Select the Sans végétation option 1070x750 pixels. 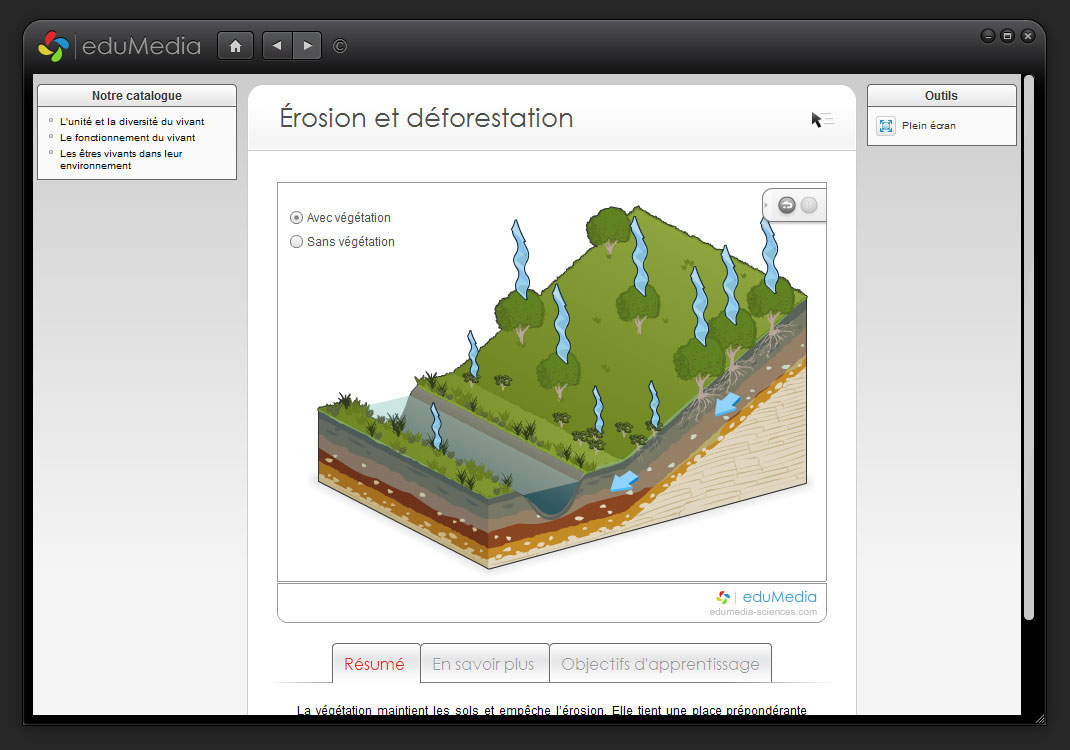[x=296, y=242]
